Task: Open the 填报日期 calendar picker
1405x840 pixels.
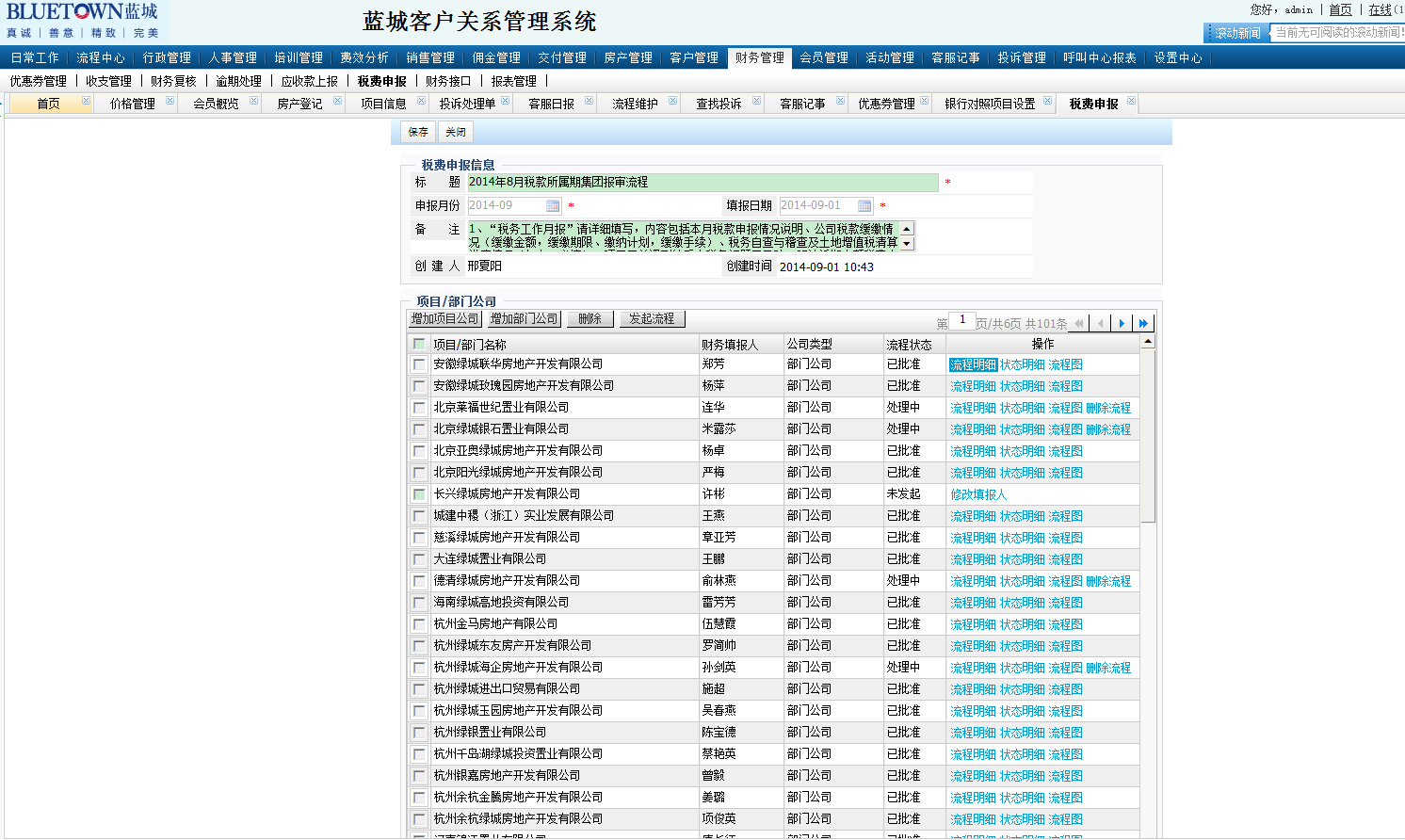Action: tap(864, 205)
